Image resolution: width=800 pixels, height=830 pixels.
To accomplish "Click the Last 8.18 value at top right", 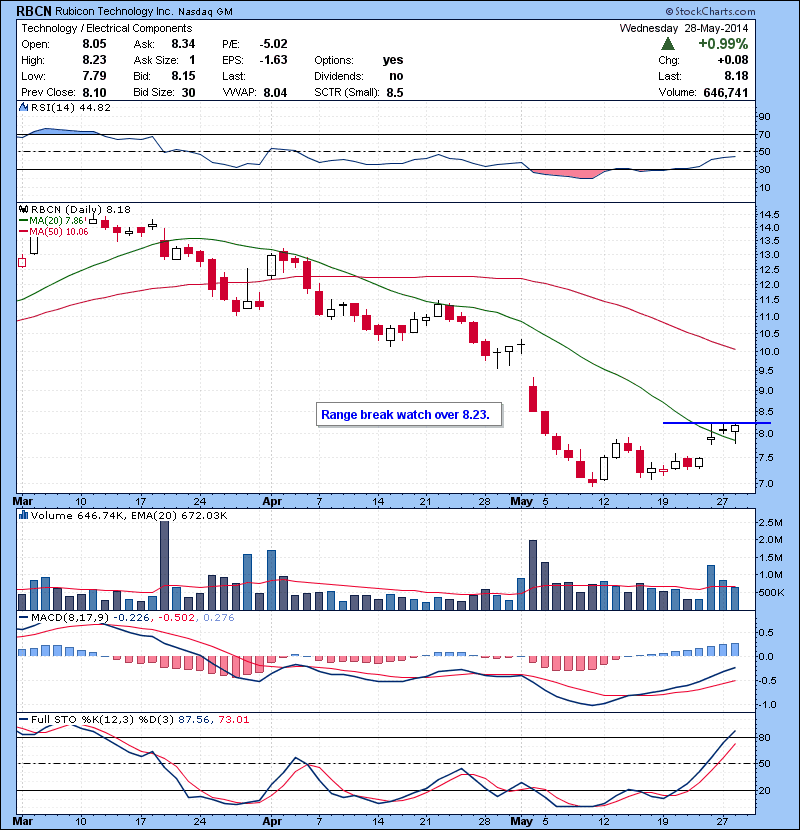I will point(736,76).
